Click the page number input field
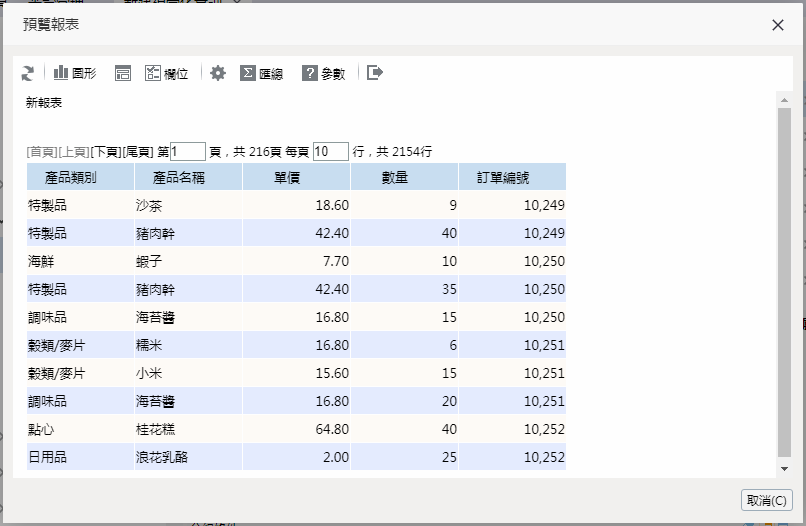This screenshot has height=526, width=806. point(188,152)
